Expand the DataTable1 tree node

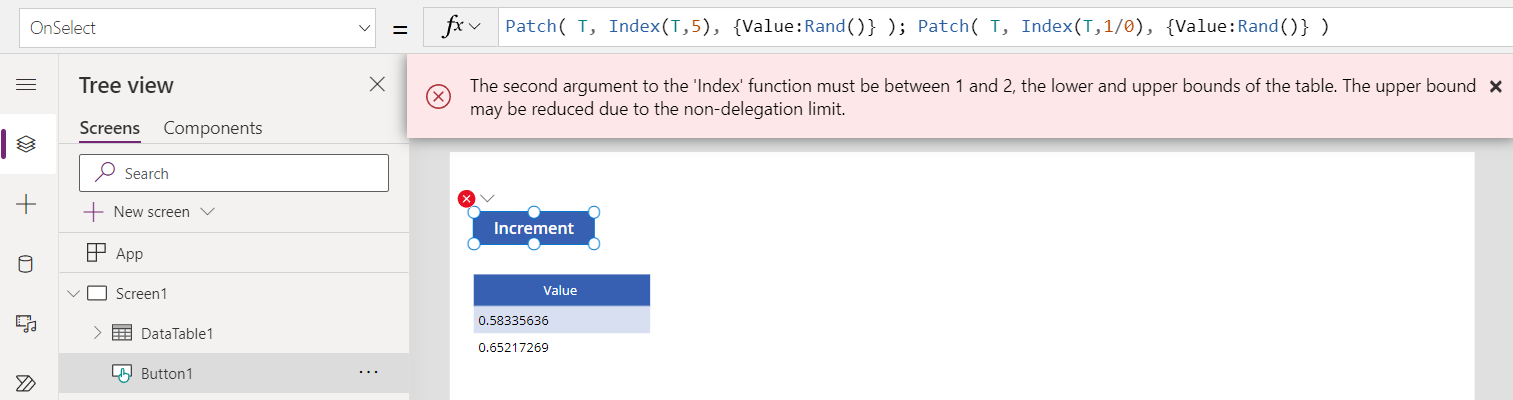click(97, 333)
